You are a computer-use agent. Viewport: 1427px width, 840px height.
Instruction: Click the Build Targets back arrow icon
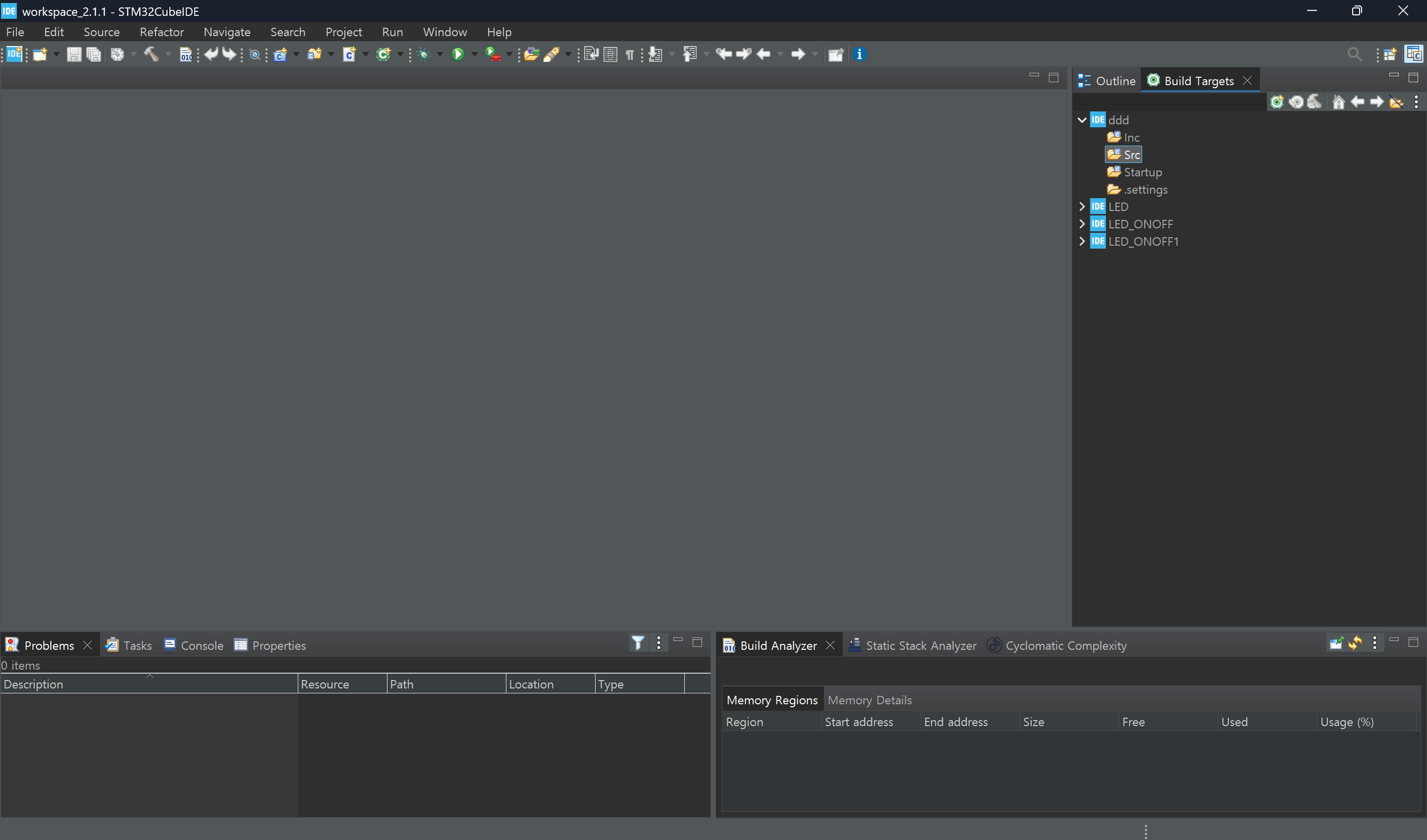[1357, 102]
